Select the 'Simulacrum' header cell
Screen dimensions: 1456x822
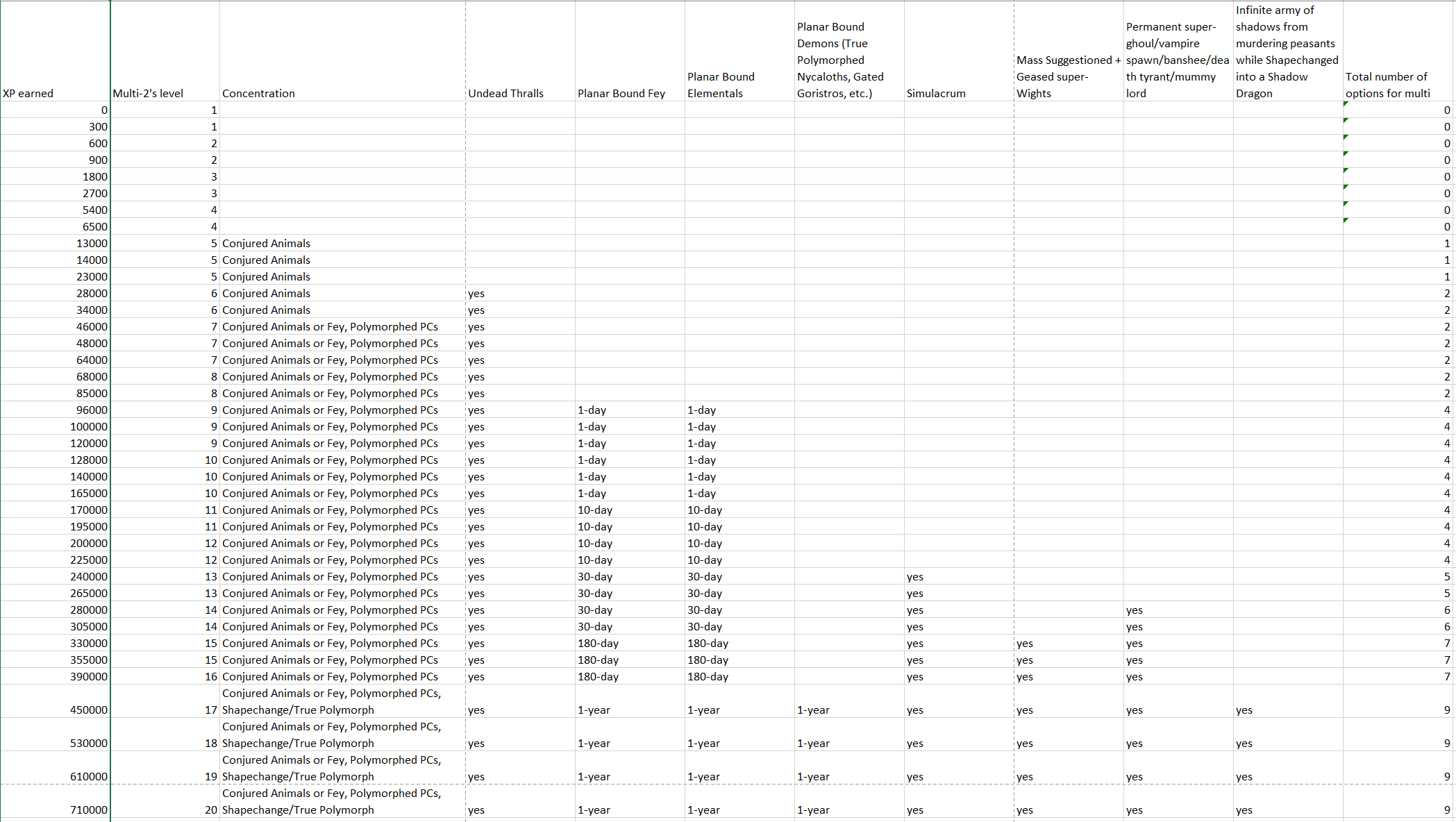[x=959, y=51]
